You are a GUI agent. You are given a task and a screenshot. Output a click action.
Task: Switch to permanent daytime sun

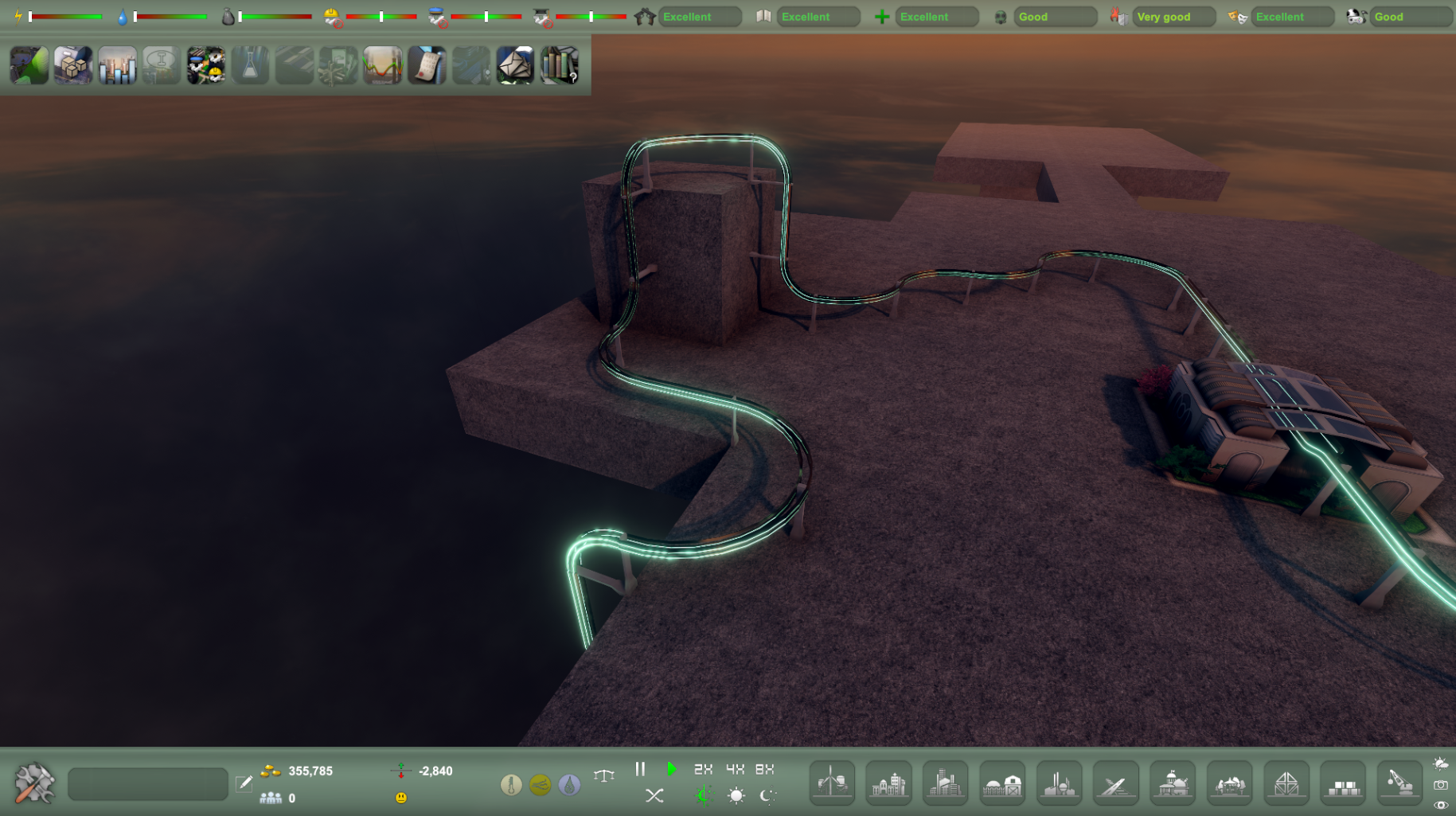(736, 795)
